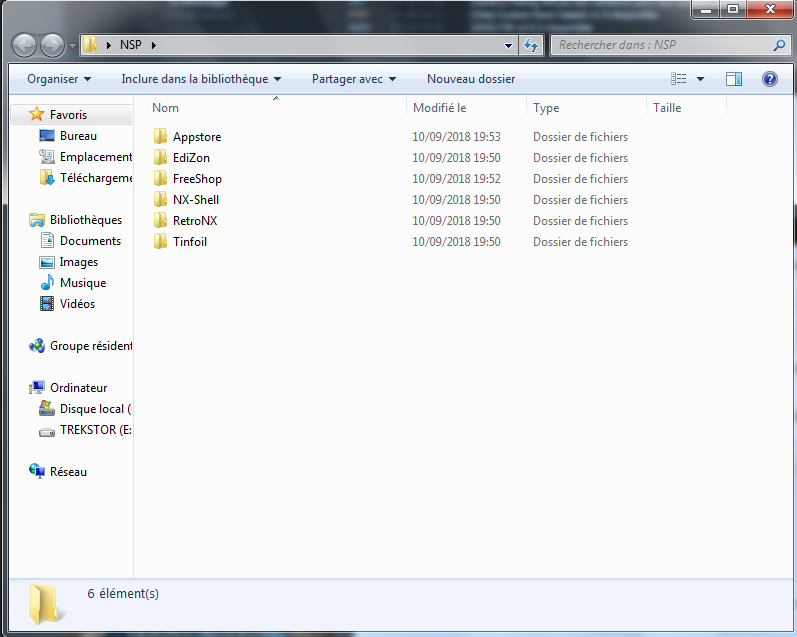Click the large folder icon in details pane
The image size is (797, 637).
(46, 603)
